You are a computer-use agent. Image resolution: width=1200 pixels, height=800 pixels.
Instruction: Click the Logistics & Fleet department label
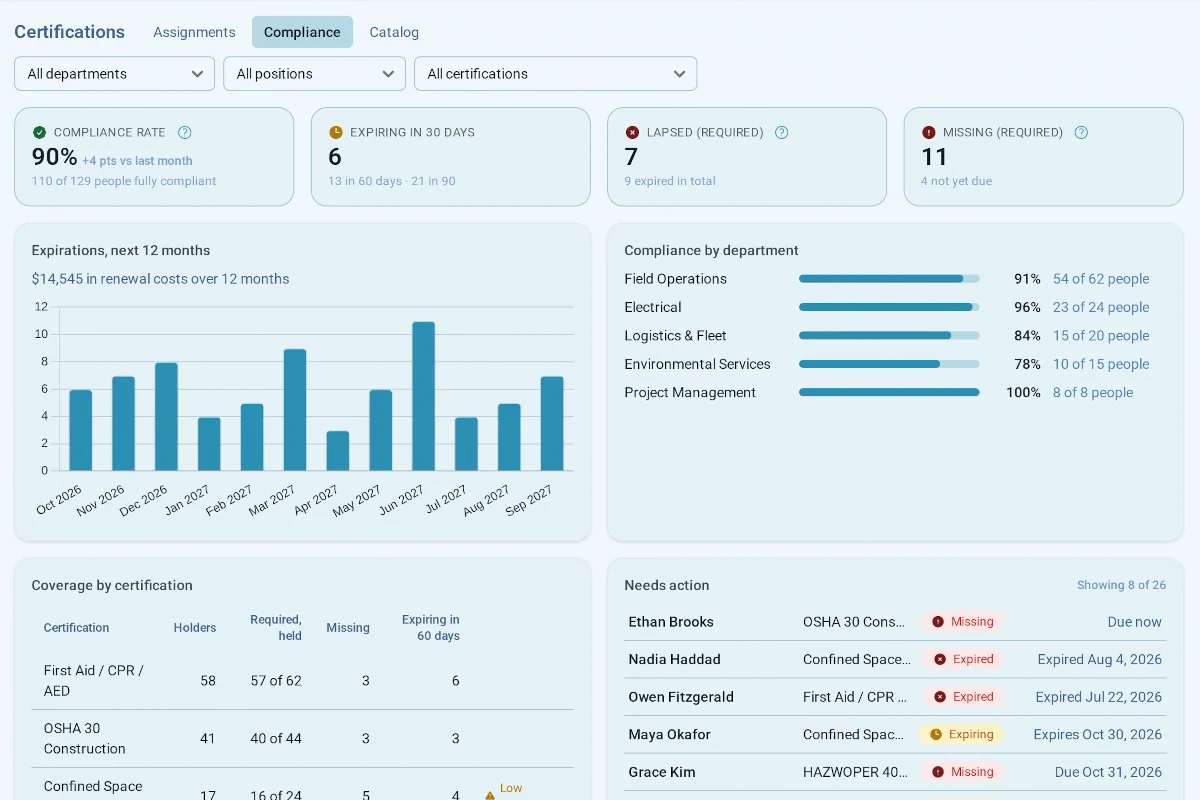[x=675, y=336]
